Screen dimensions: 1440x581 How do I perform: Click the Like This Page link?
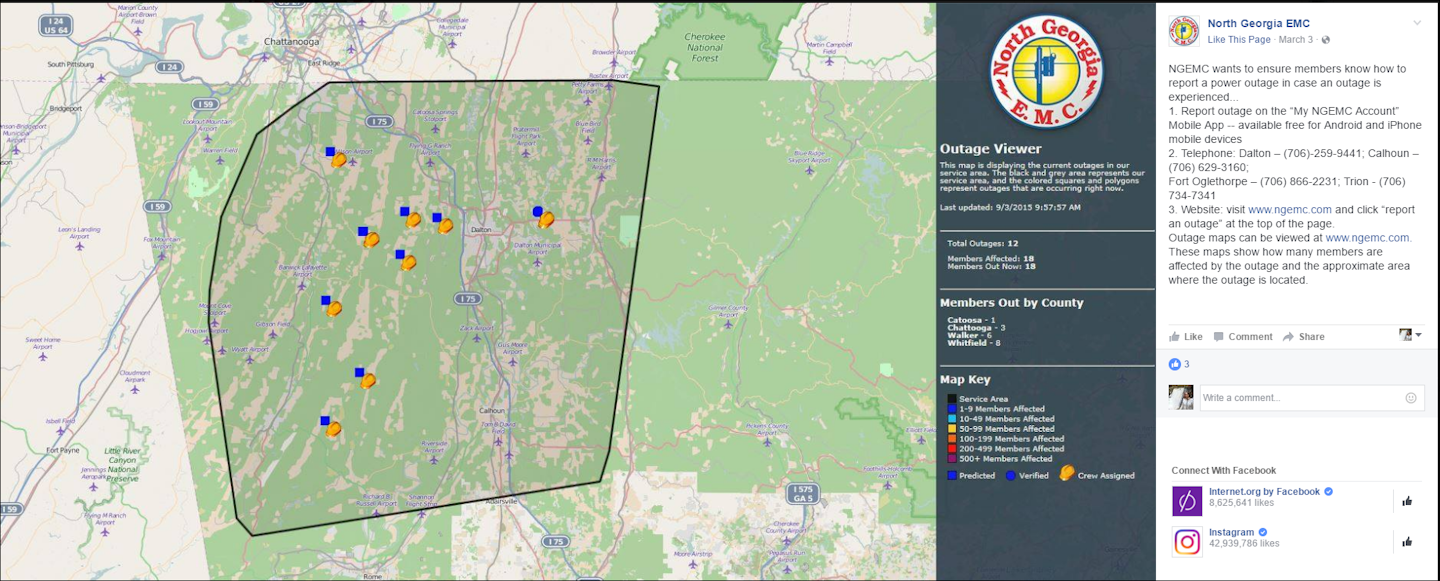pos(1239,39)
